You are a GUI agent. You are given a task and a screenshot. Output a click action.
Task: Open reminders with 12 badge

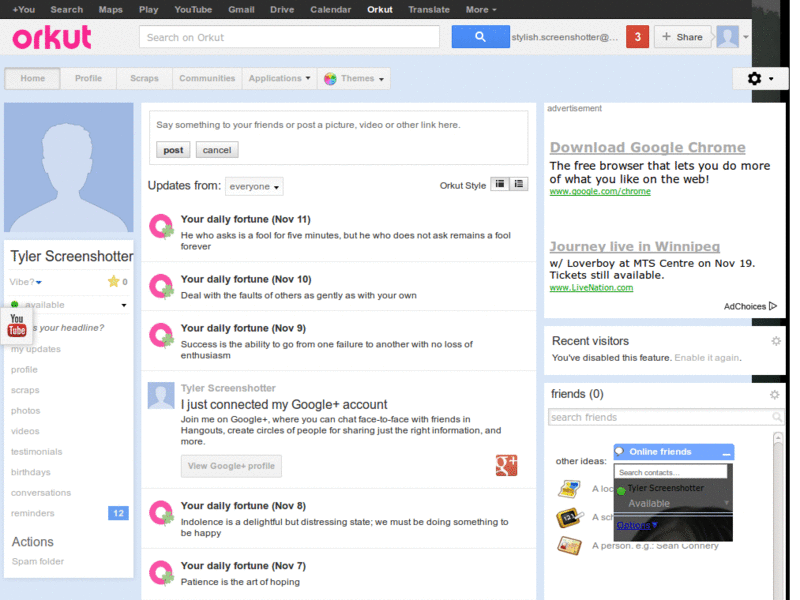[68, 513]
